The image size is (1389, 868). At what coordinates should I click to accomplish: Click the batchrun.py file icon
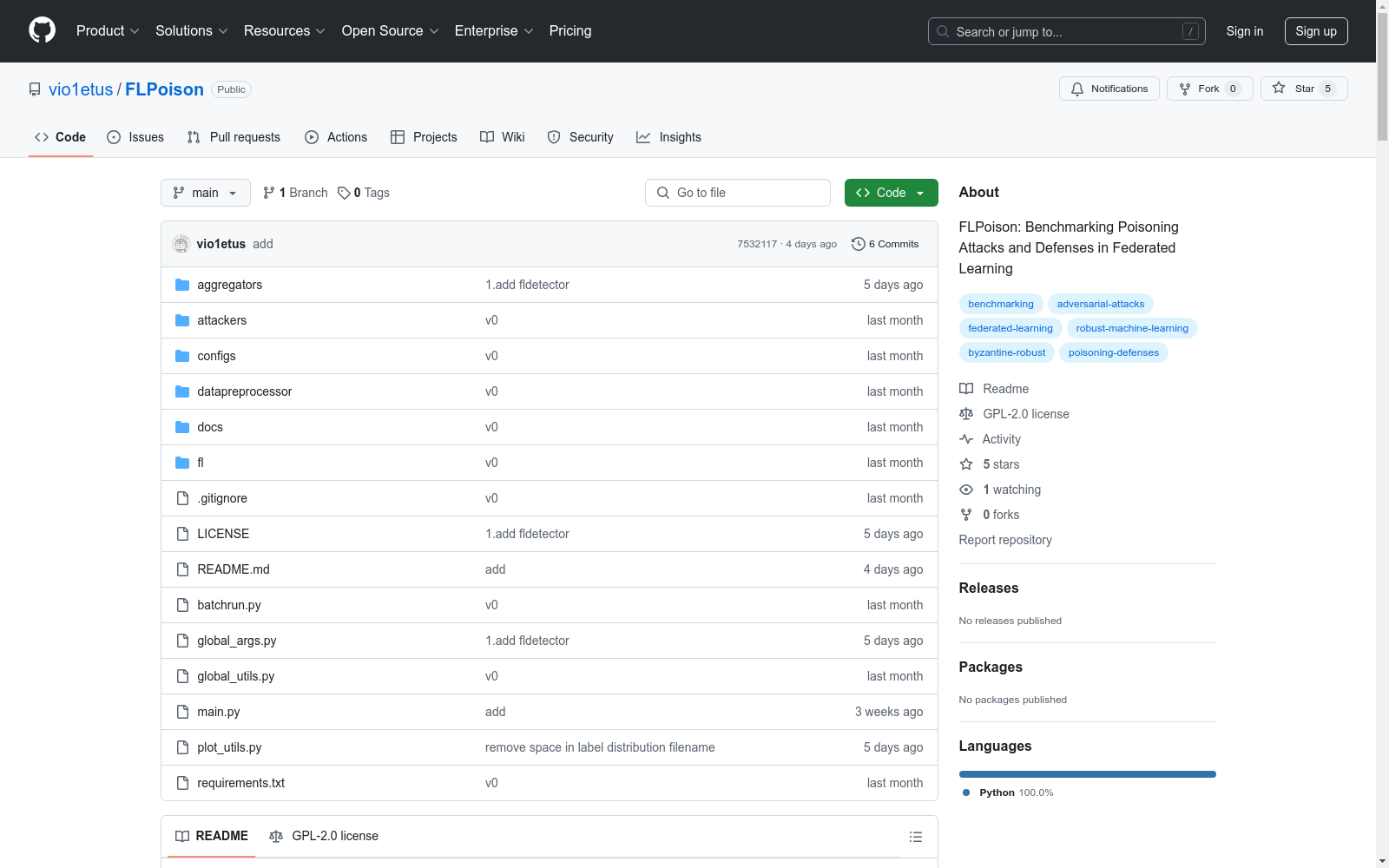tap(182, 605)
